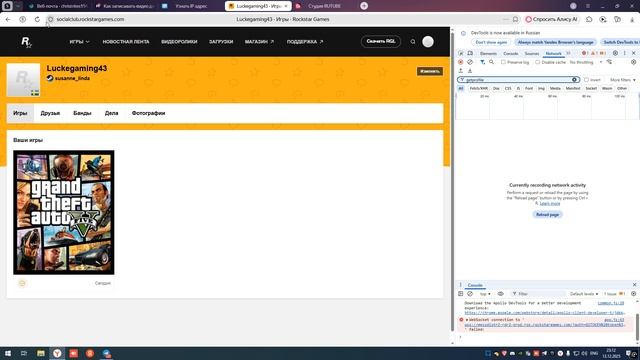Open the DevTools three-dot menu

[x=624, y=53]
